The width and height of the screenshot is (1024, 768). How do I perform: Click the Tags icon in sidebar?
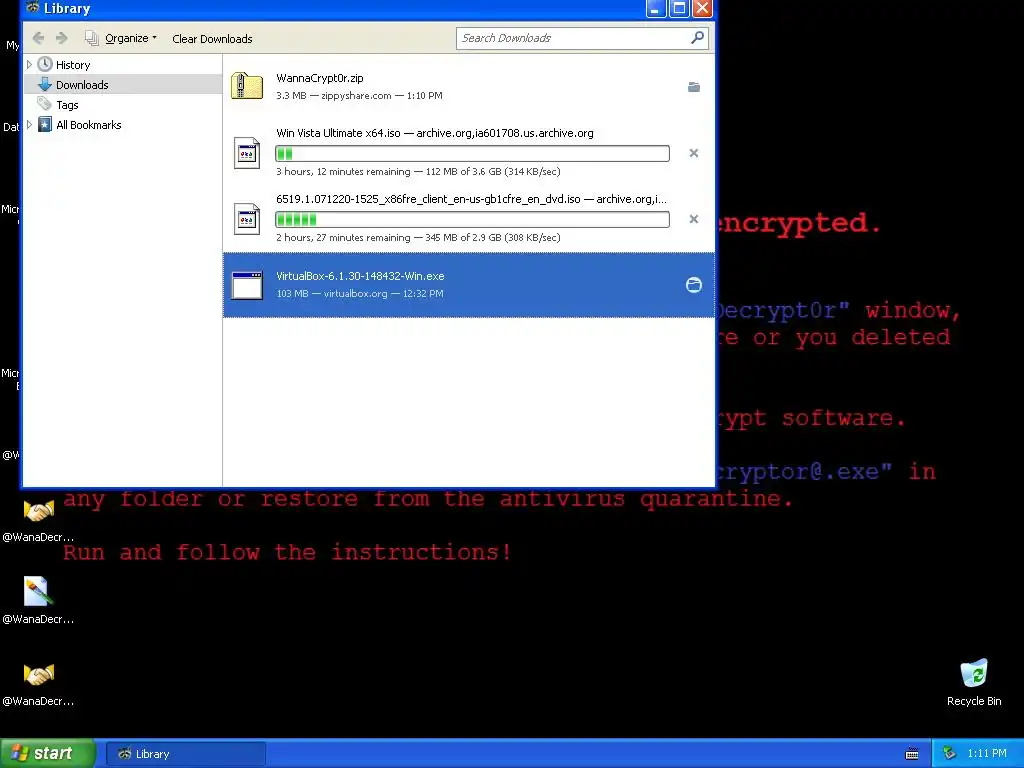point(44,104)
